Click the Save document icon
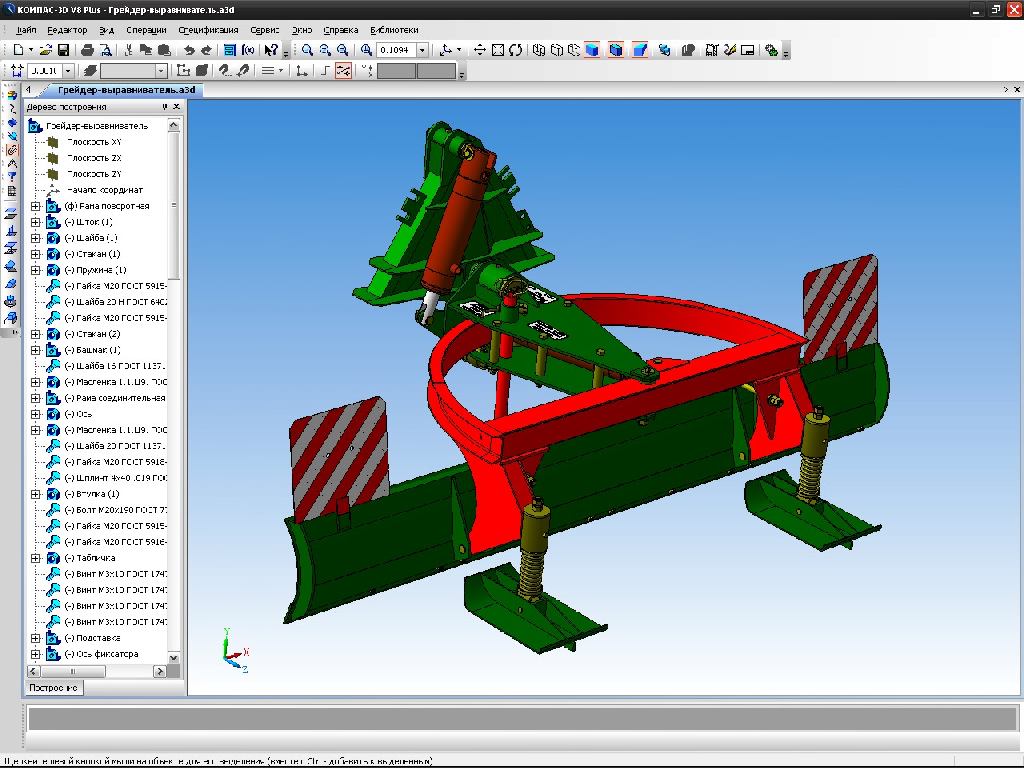Image resolution: width=1024 pixels, height=768 pixels. coord(63,50)
